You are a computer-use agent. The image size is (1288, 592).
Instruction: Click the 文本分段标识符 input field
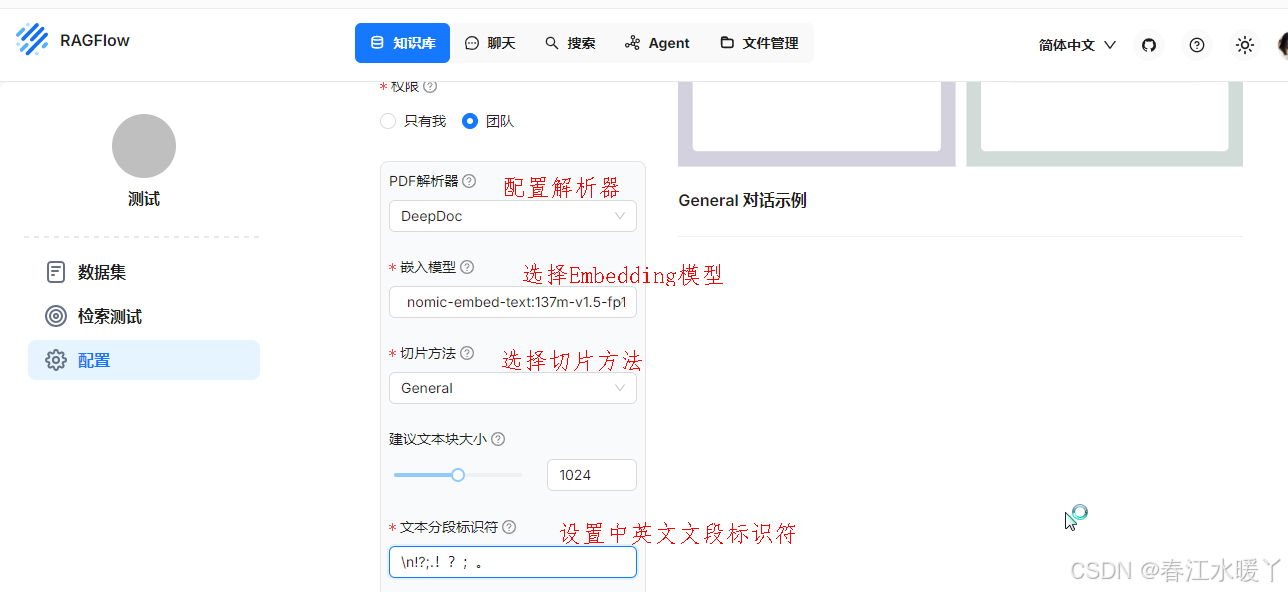click(512, 562)
